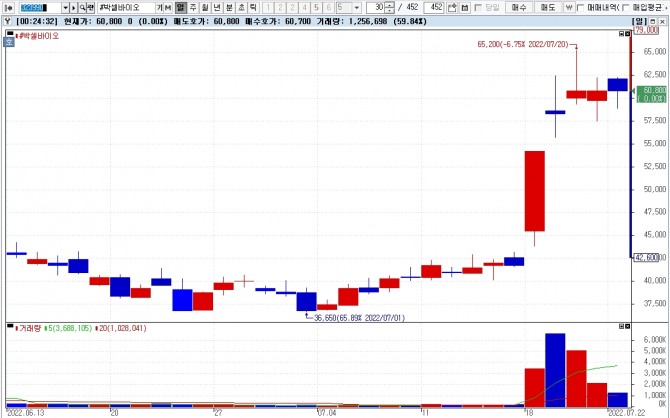Open the stock code dropdown arrow
The image size is (670, 418).
(x=65, y=8)
